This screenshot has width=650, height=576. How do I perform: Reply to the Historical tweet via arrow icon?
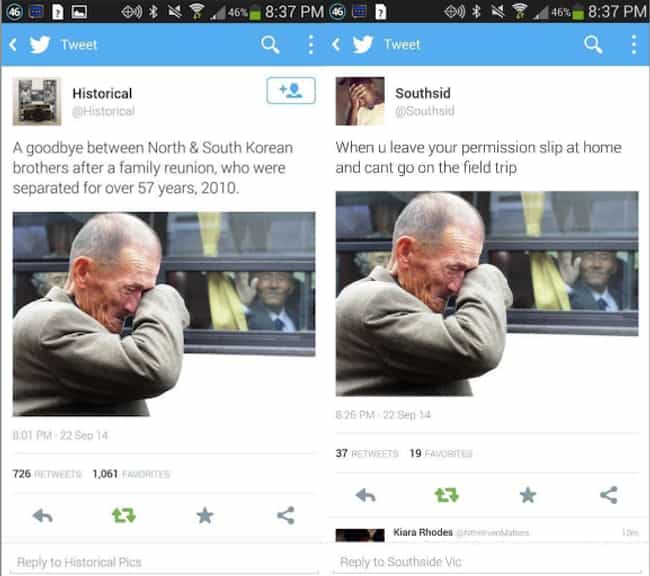point(42,516)
